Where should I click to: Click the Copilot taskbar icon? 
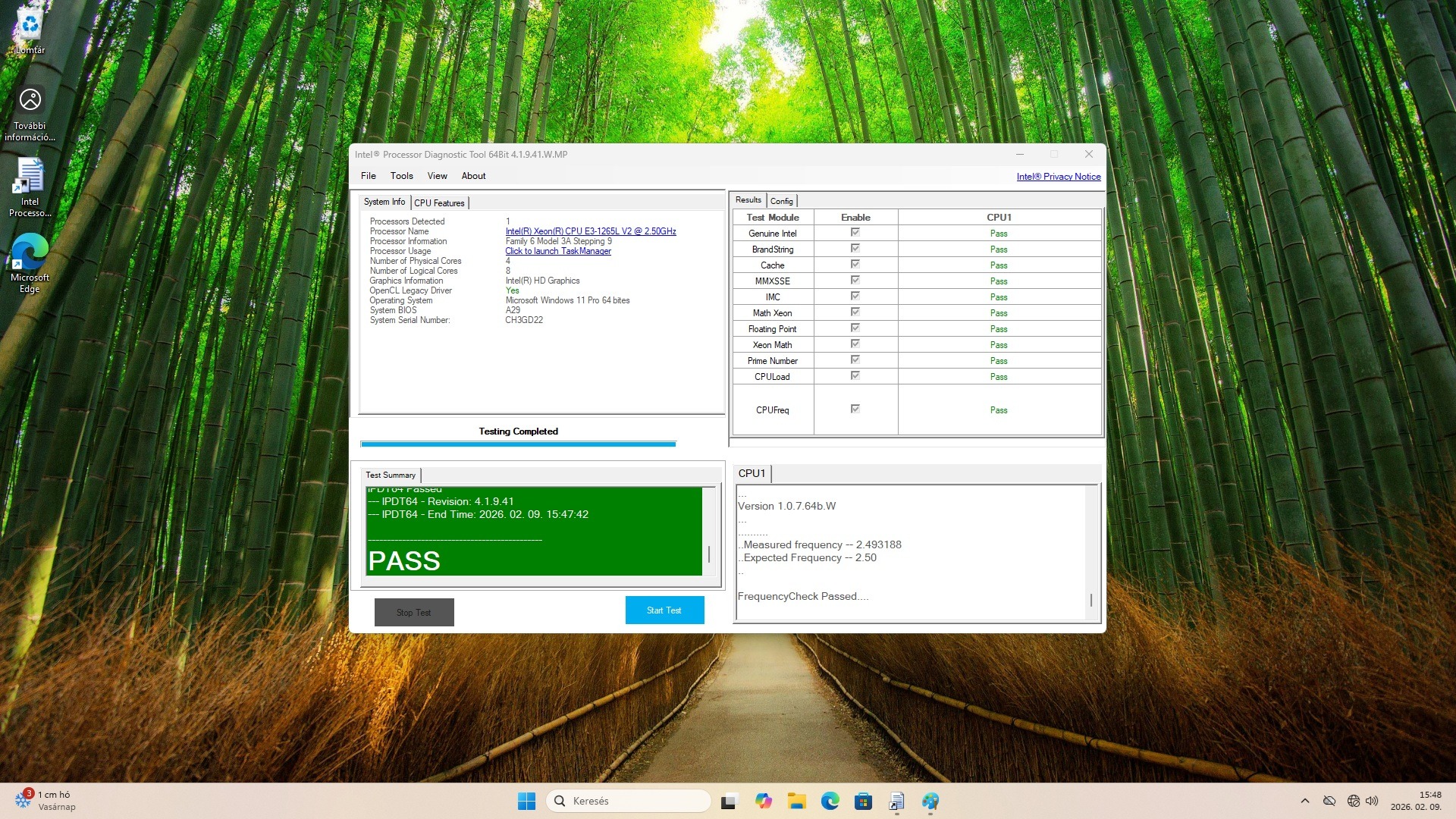point(763,801)
